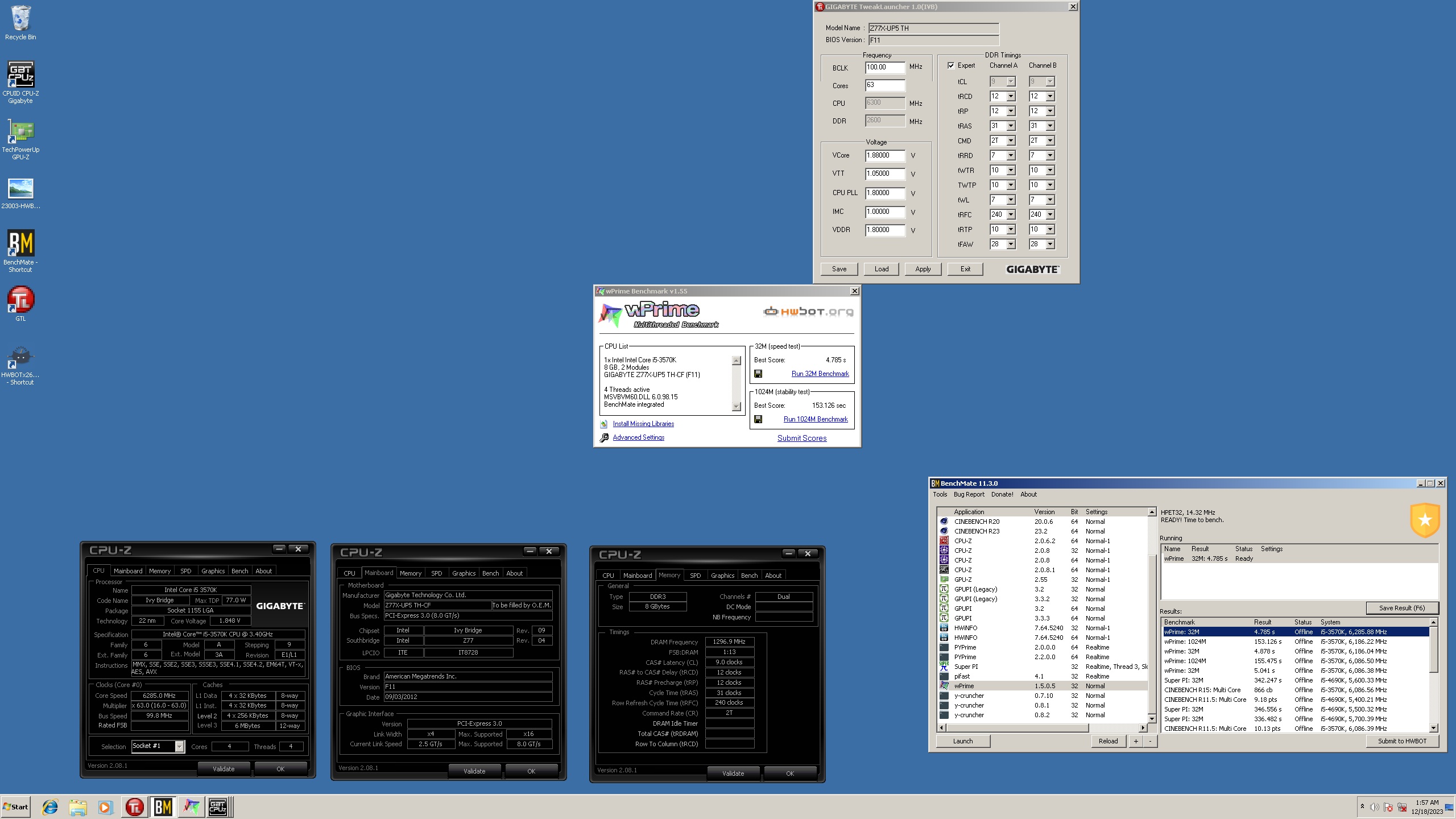Expand Channel A tRFC dropdown

point(1011,215)
